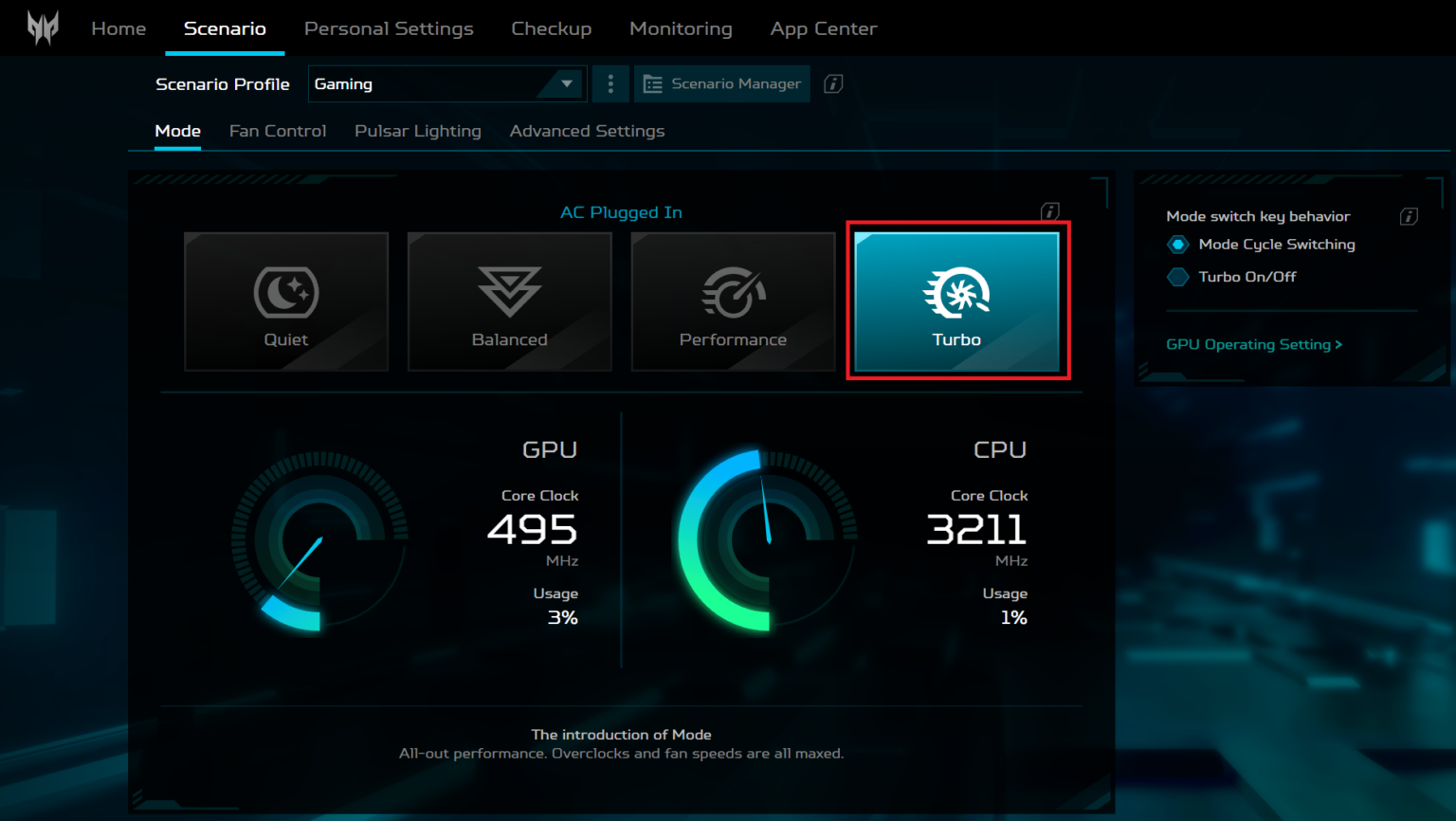
Task: Click the info icon above the Turbo card
Action: coord(1049,212)
